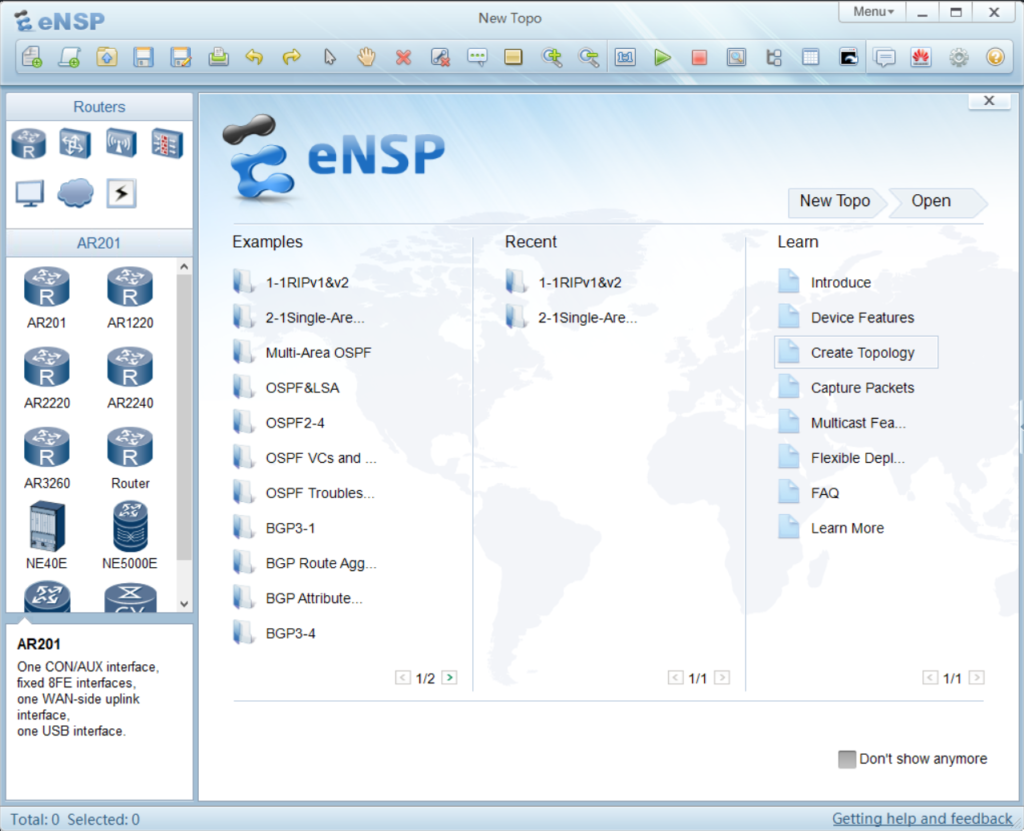Click the fit-to-screen toolbar icon
Viewport: 1024px width, 831px height.
625,57
